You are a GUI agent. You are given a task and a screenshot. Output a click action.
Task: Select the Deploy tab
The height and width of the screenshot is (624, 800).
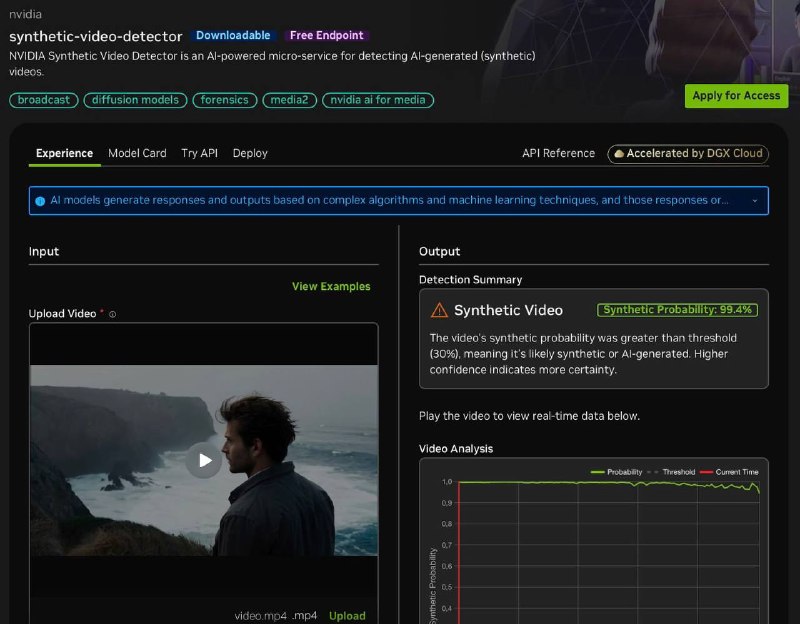[x=250, y=153]
